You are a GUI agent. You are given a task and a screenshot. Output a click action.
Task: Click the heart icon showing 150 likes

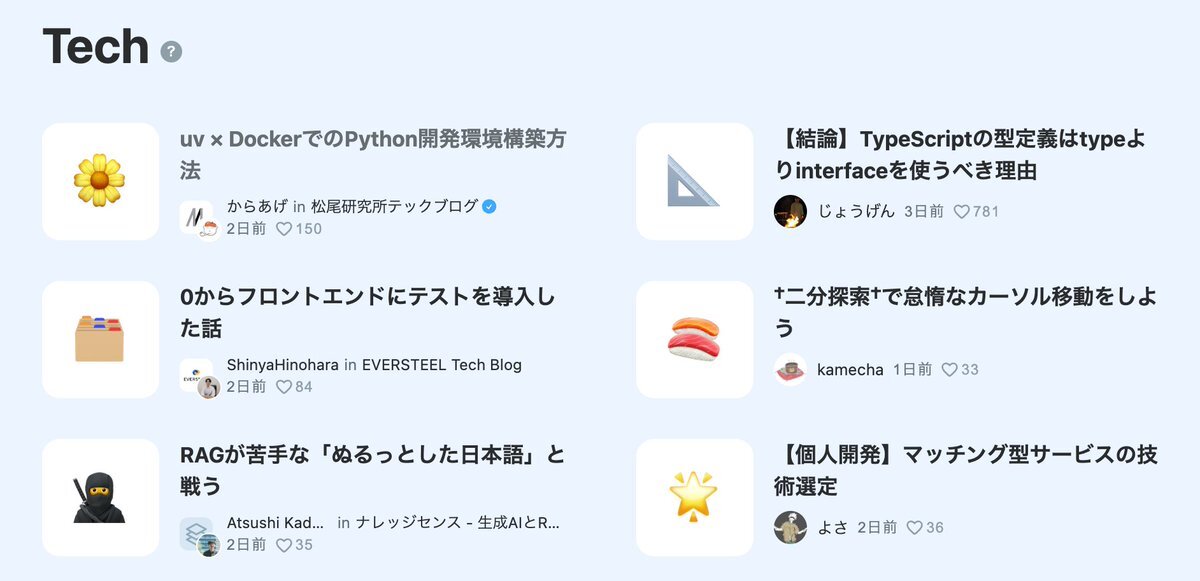[x=284, y=229]
